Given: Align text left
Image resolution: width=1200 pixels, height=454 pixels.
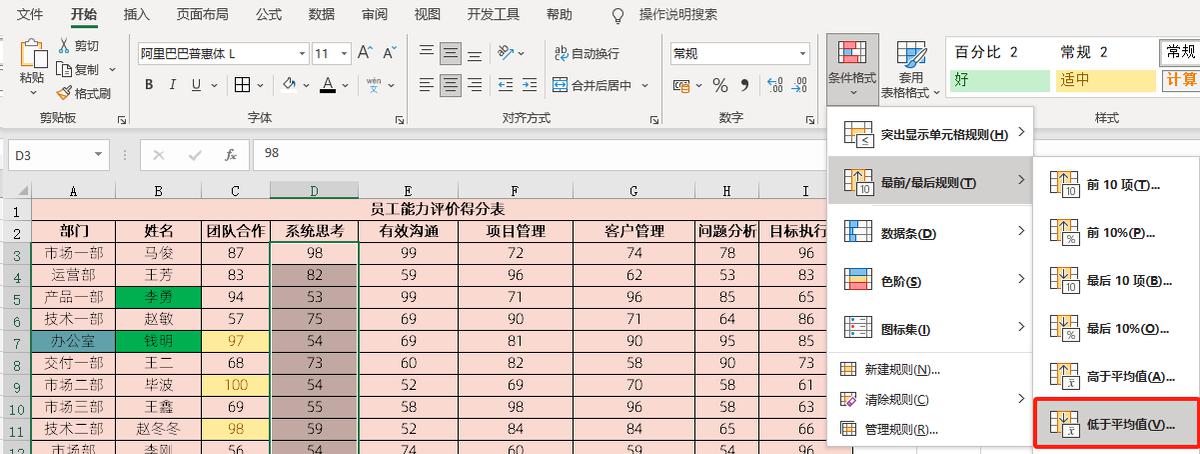Looking at the screenshot, I should (x=427, y=85).
